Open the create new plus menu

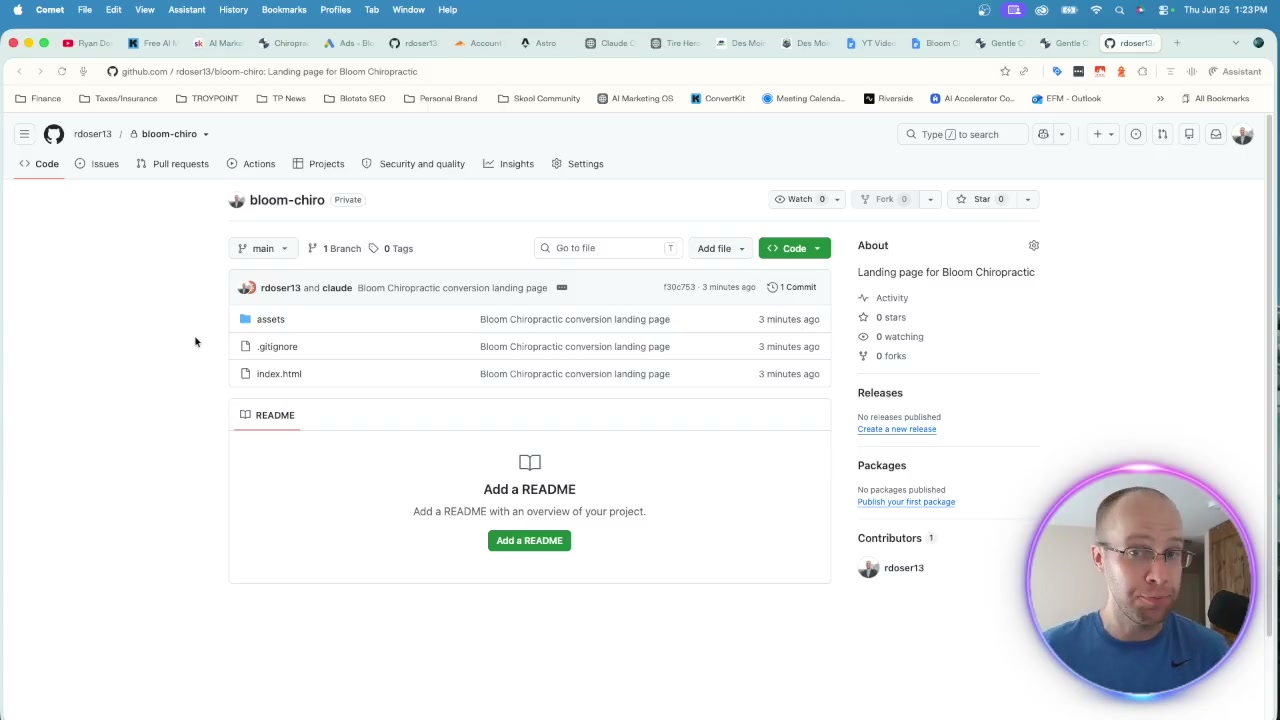pos(1103,134)
